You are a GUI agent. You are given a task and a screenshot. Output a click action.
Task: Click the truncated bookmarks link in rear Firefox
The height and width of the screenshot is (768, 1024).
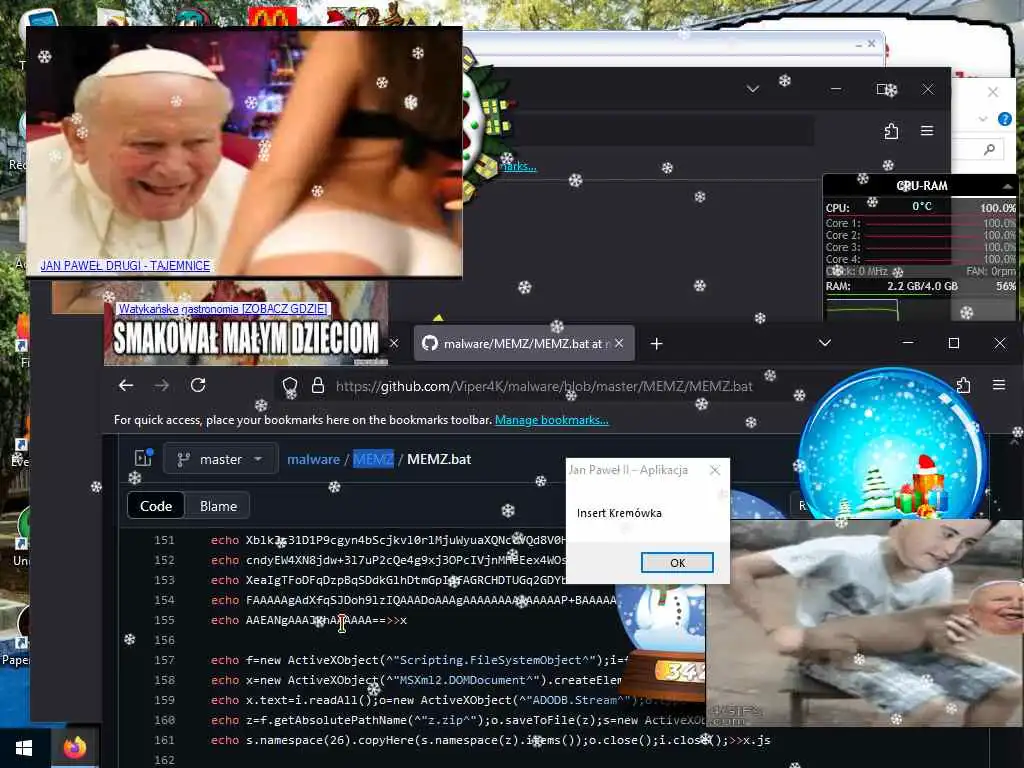point(519,167)
